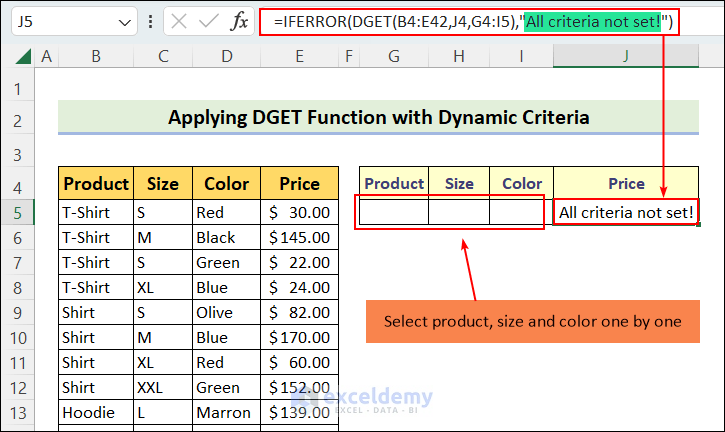Image resolution: width=725 pixels, height=432 pixels.
Task: Select column C header
Action: click(x=163, y=56)
